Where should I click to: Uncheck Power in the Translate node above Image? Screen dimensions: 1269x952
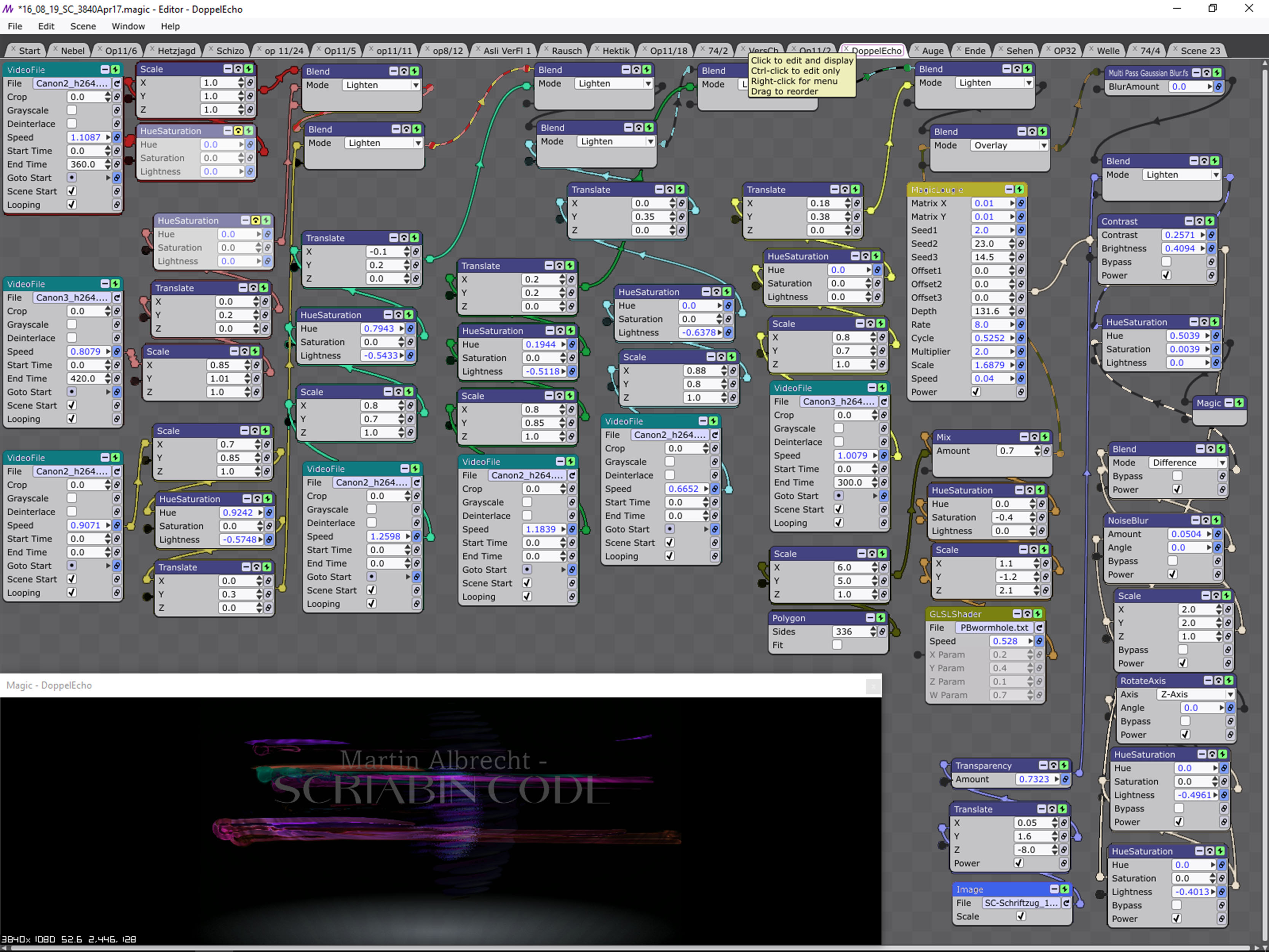coord(1019,863)
